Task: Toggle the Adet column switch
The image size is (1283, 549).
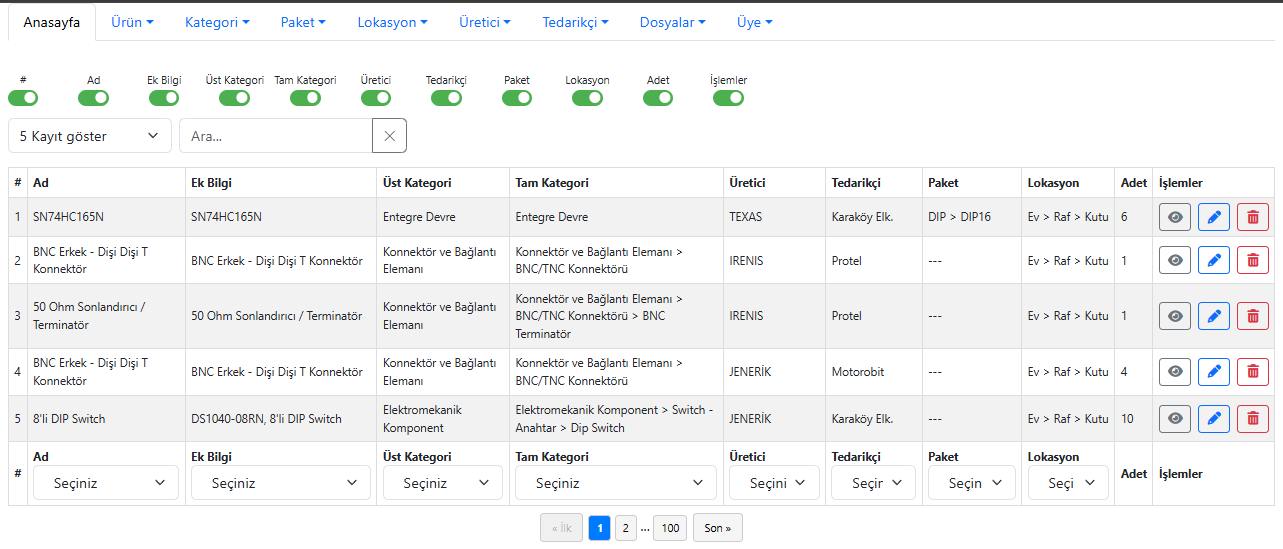Action: tap(658, 98)
